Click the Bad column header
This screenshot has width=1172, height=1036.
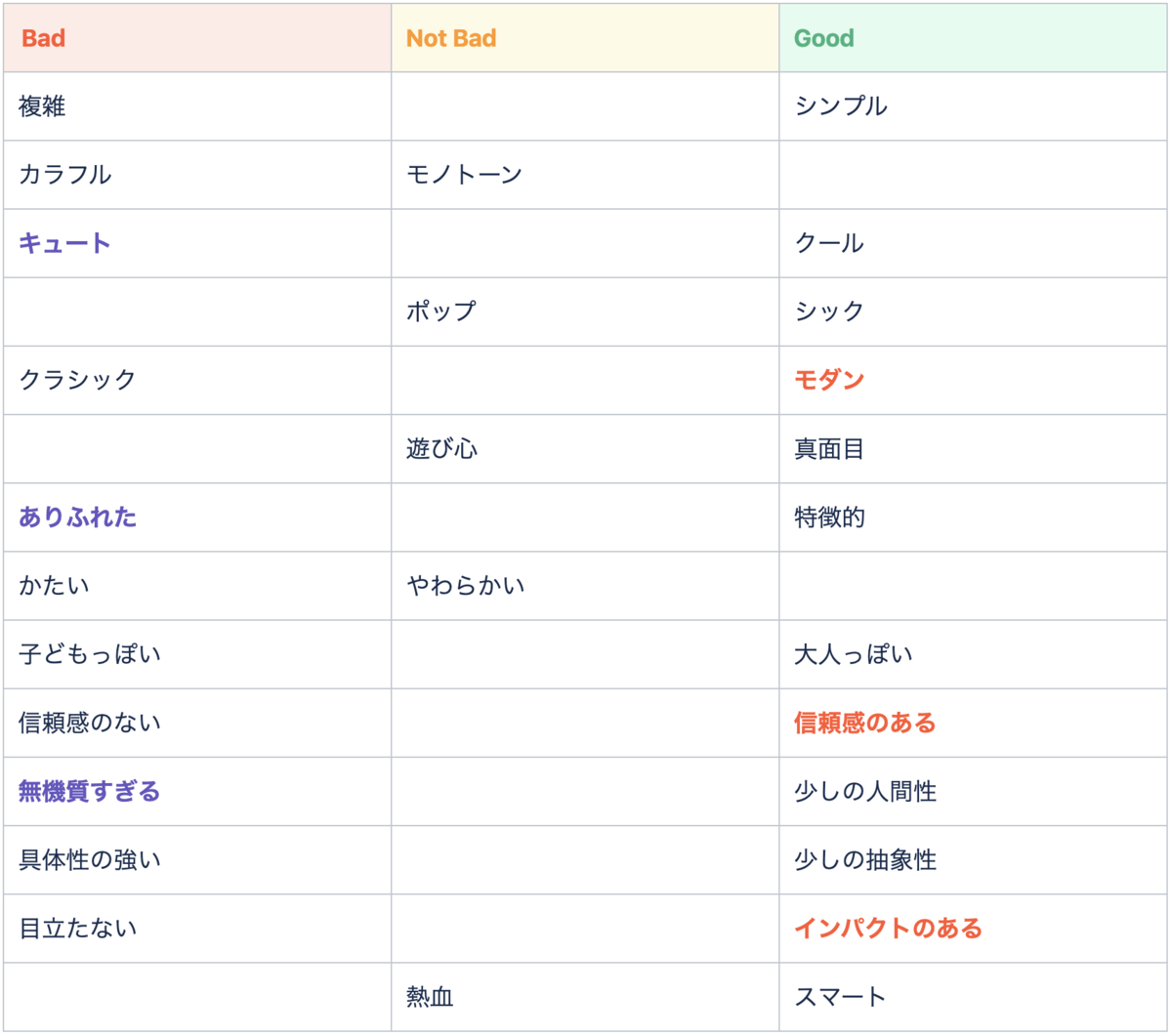(x=197, y=38)
